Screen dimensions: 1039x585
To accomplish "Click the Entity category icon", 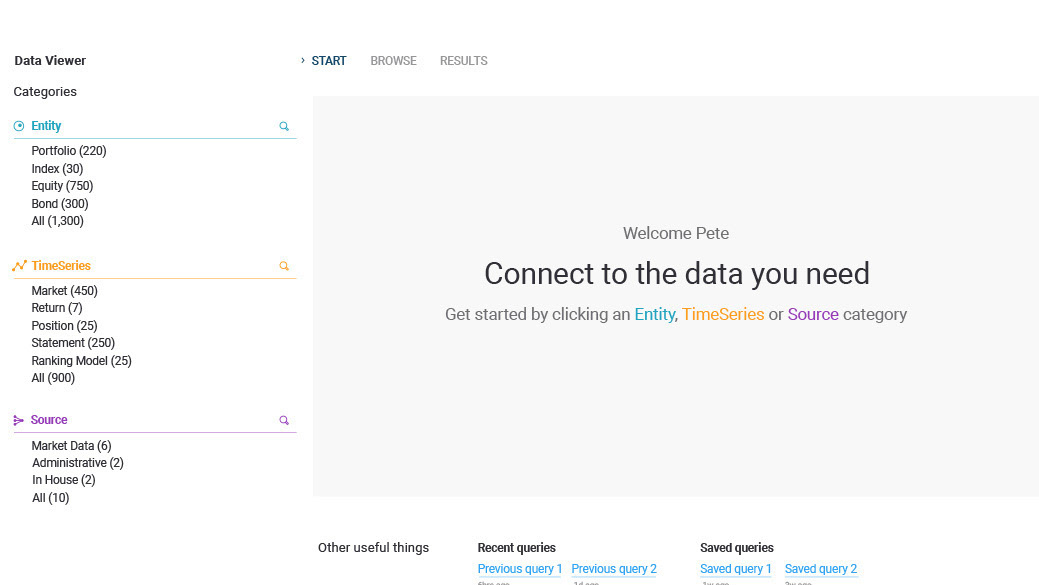I will [19, 126].
